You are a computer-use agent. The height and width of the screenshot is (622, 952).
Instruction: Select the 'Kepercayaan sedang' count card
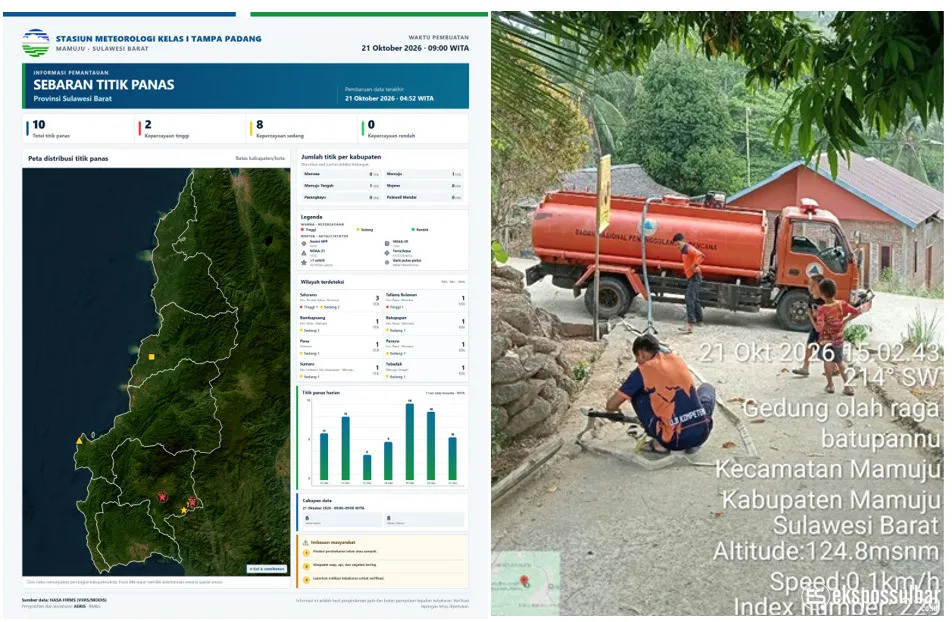tap(301, 129)
